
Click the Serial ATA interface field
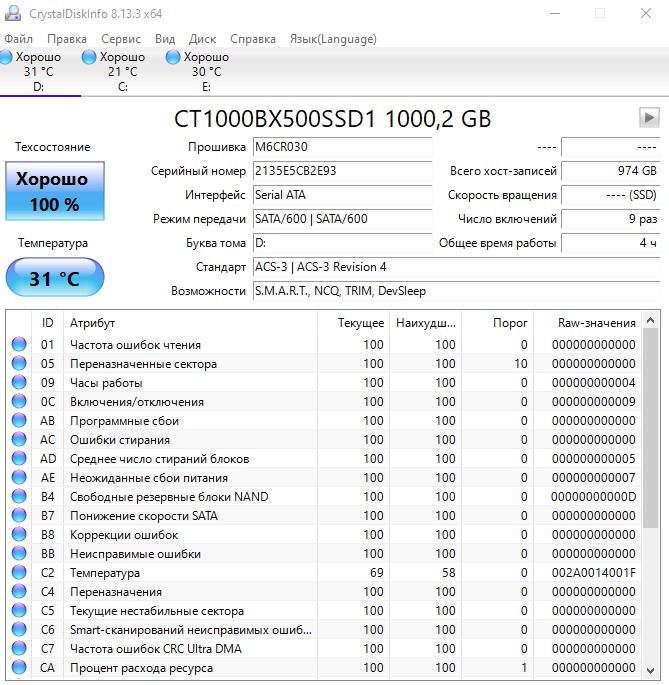click(x=343, y=195)
